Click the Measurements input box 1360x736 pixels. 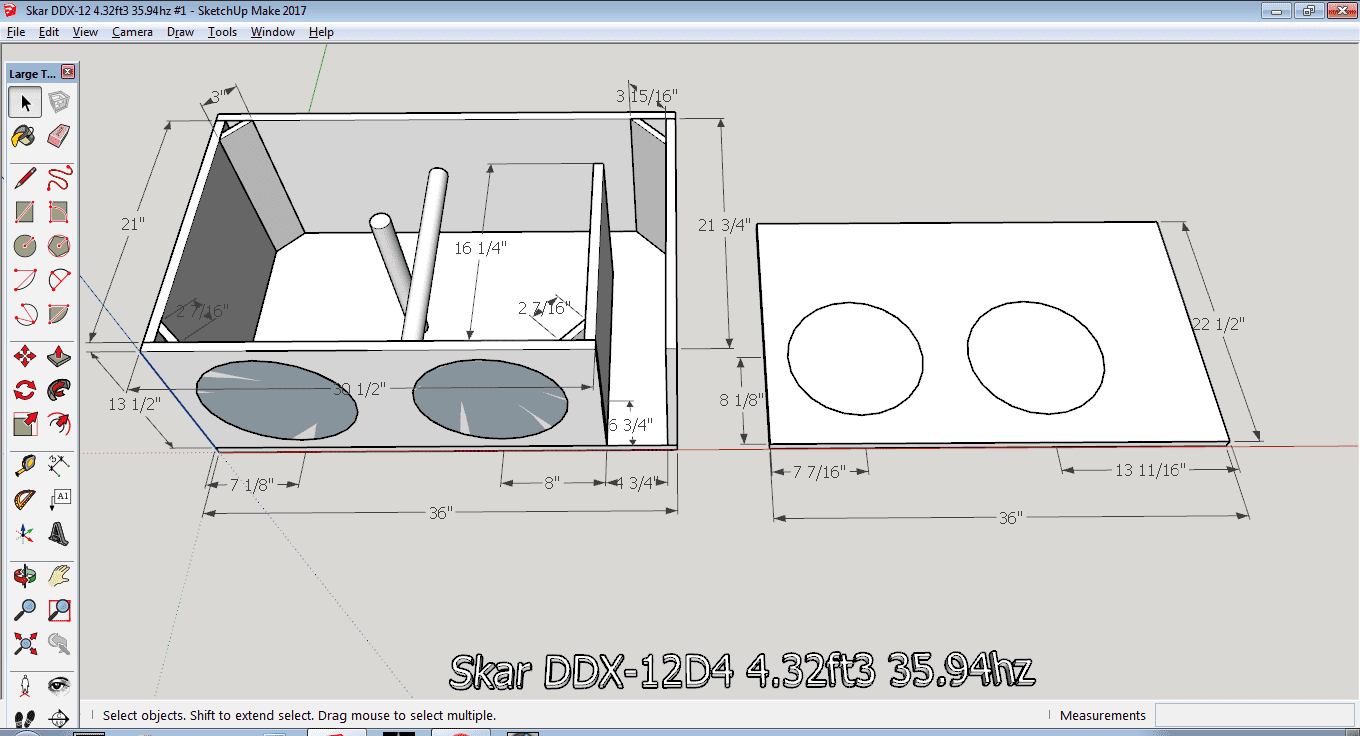point(1255,716)
